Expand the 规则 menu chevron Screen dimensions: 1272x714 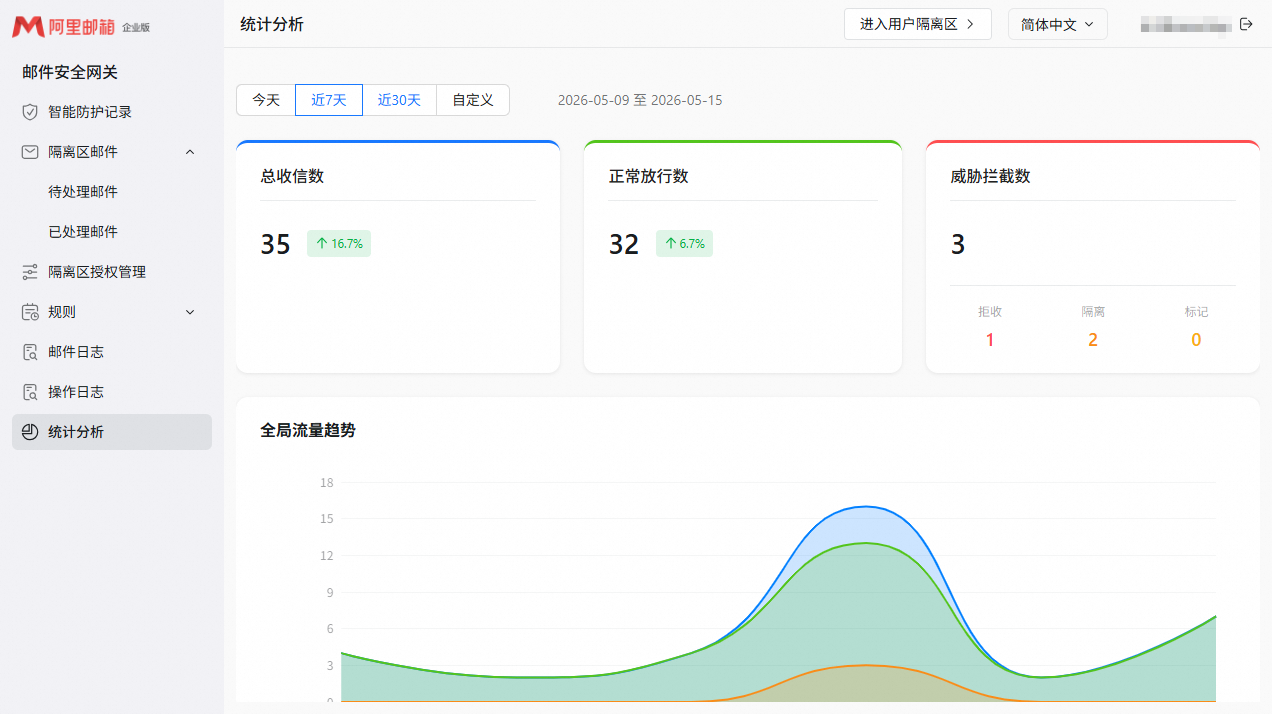click(x=190, y=312)
